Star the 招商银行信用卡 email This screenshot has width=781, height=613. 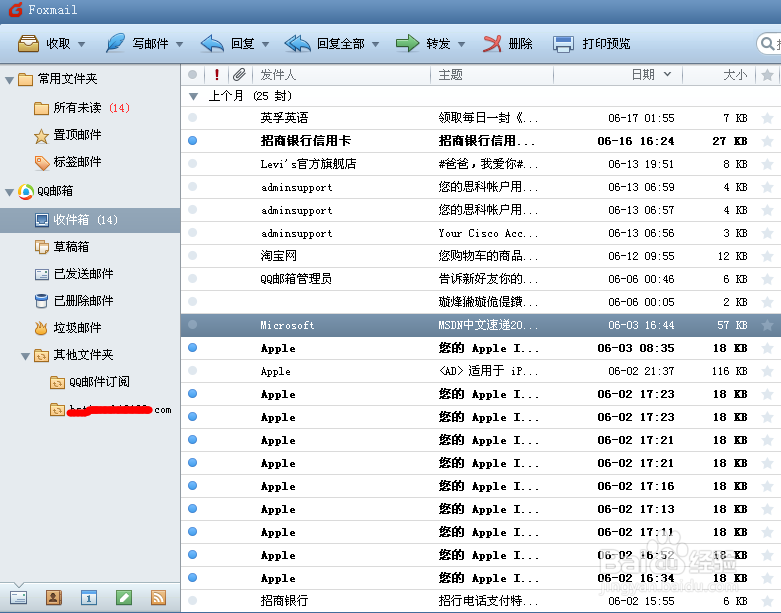[768, 141]
